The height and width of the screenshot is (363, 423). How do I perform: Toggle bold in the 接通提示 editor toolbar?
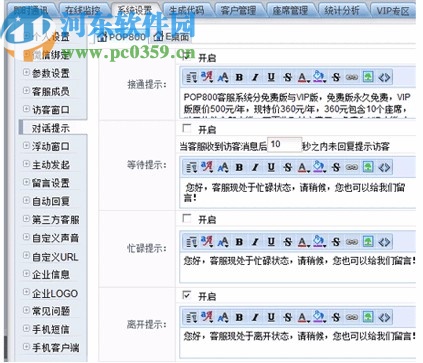239,77
